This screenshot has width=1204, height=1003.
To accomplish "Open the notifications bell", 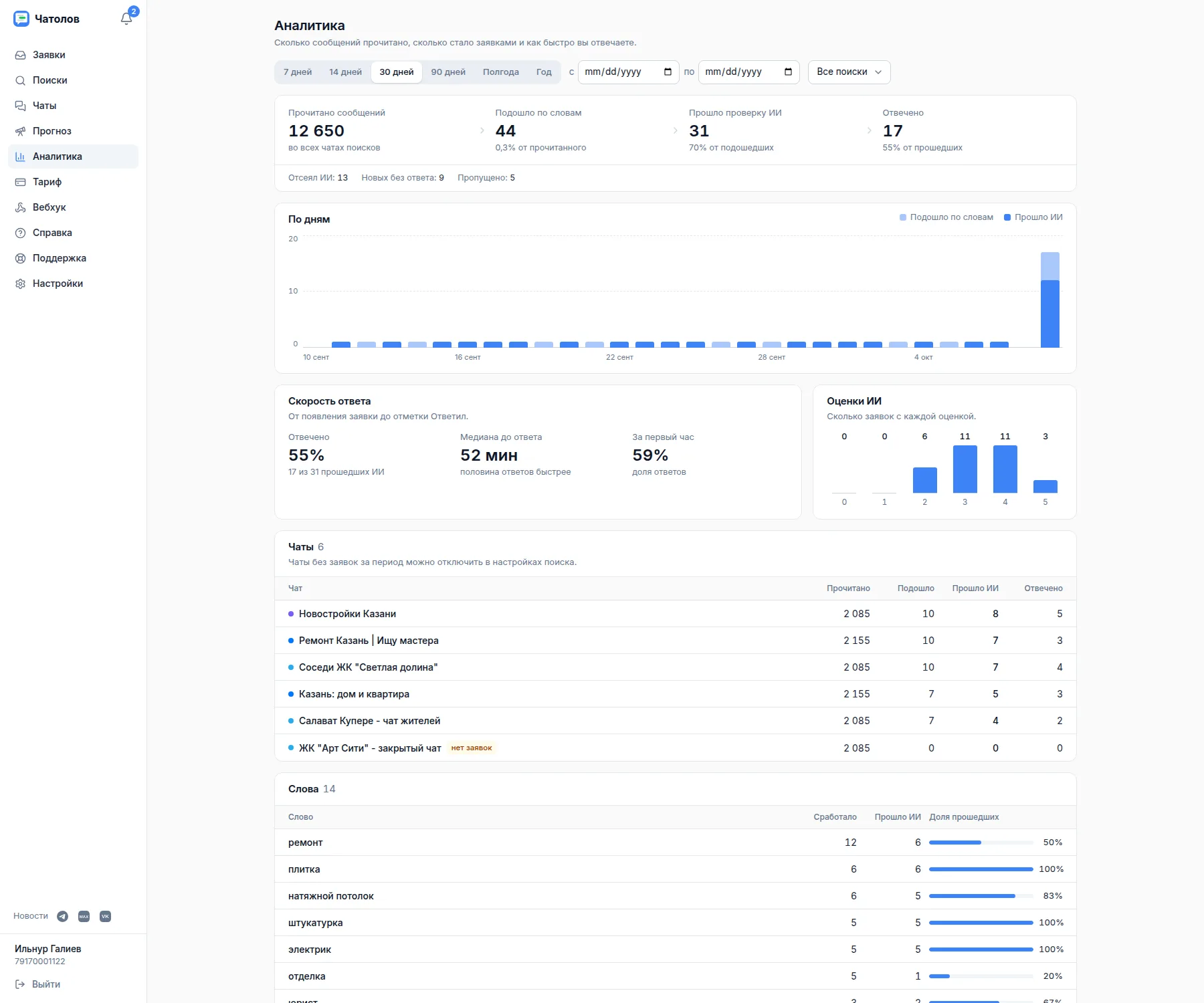I will click(126, 19).
